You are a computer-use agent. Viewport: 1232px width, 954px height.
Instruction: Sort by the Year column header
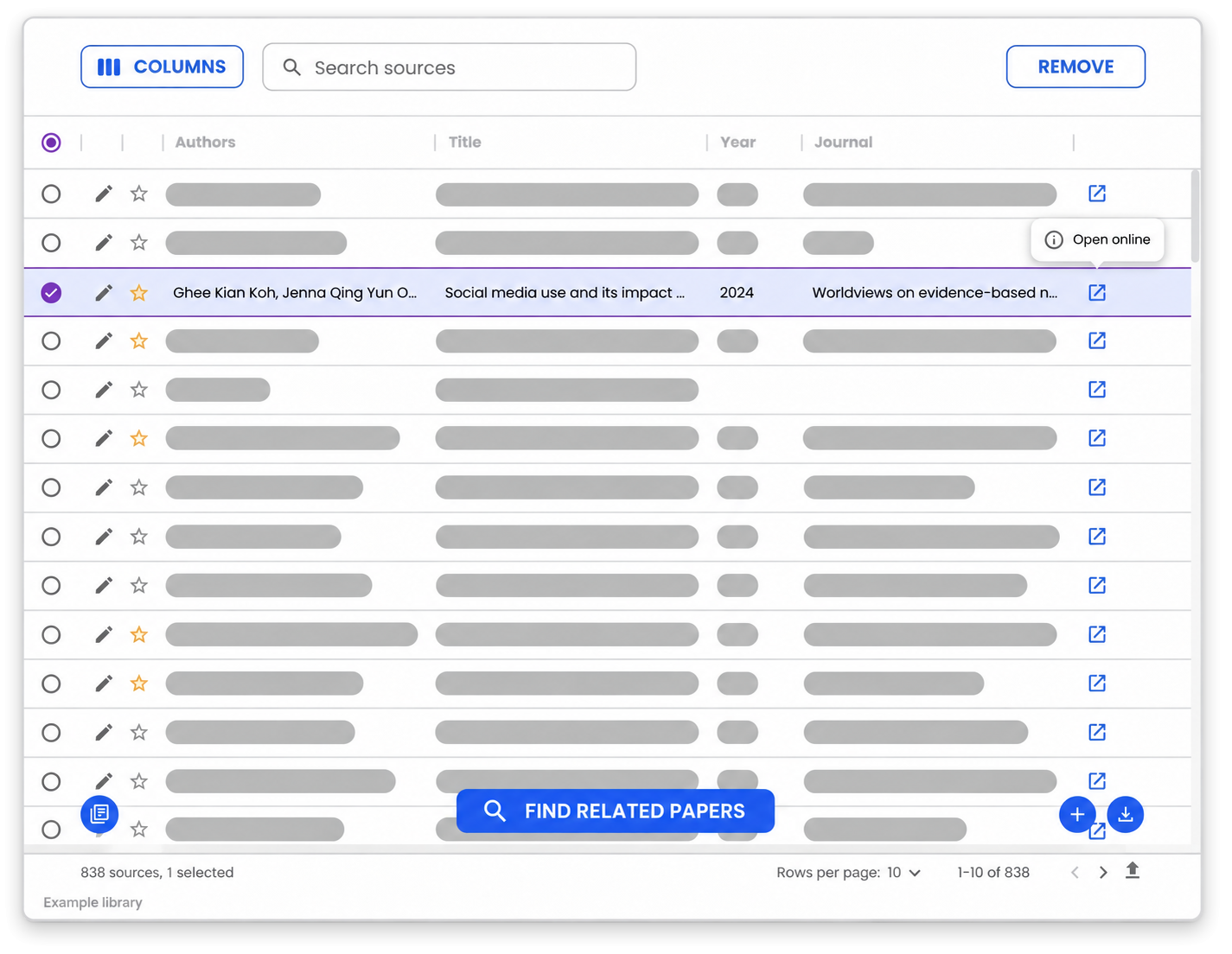tap(737, 142)
